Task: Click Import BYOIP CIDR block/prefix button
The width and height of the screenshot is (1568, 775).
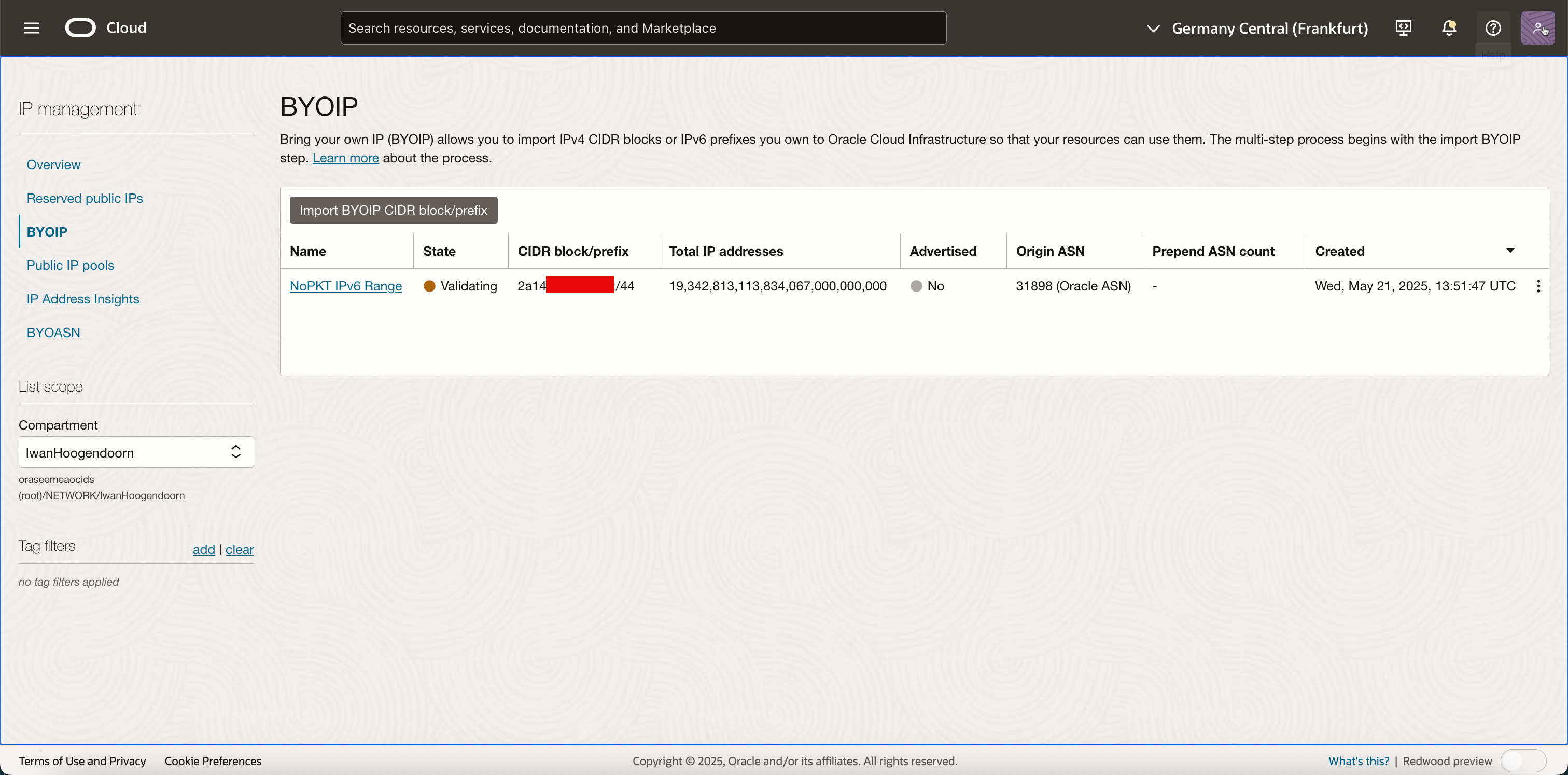Action: click(393, 210)
